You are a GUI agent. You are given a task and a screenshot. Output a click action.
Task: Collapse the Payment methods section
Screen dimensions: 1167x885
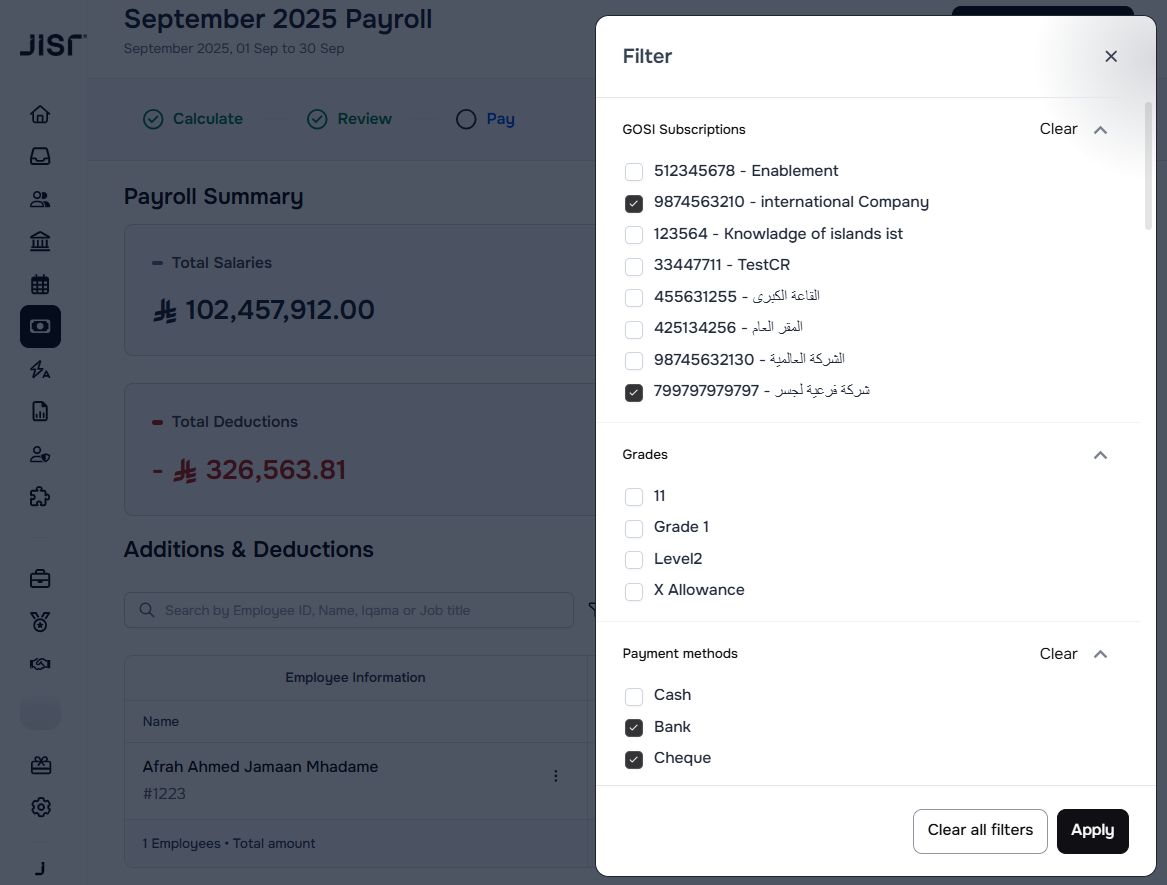click(x=1100, y=654)
